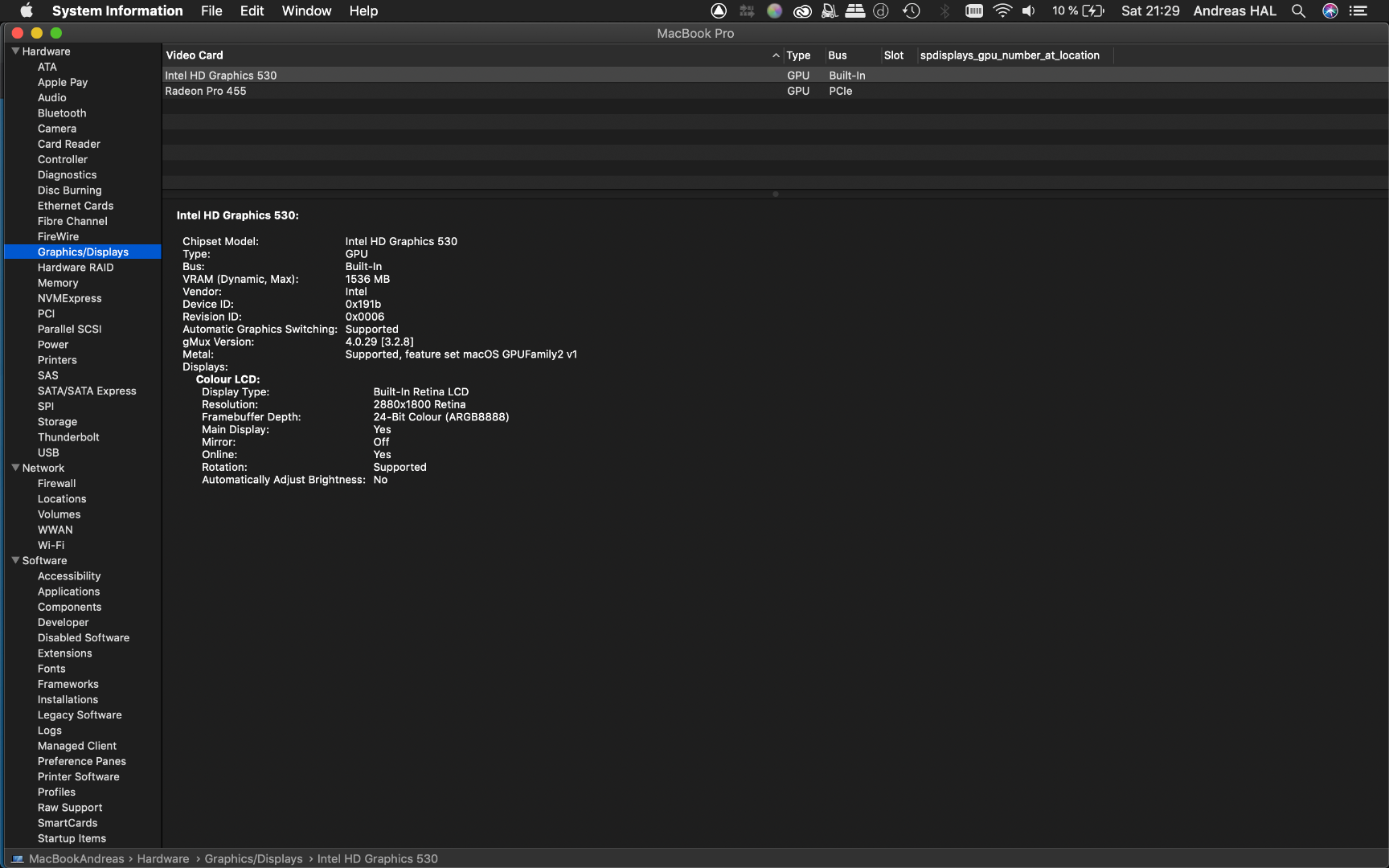Select Wi-Fi in the sidebar
The height and width of the screenshot is (868, 1389).
tap(51, 545)
